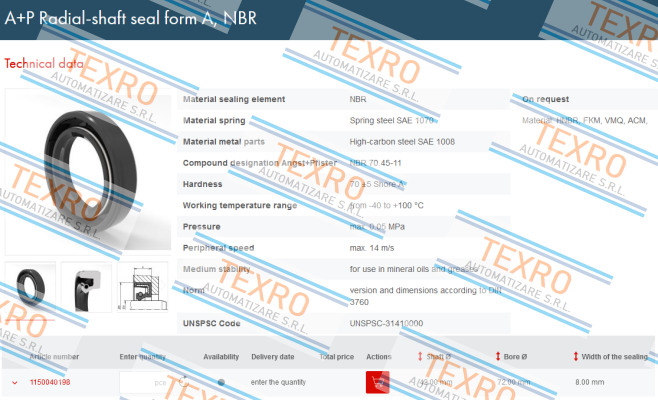Viewport: 658px width, 400px height.
Task: Open the large radial-shaft seal product image
Action: pos(88,172)
